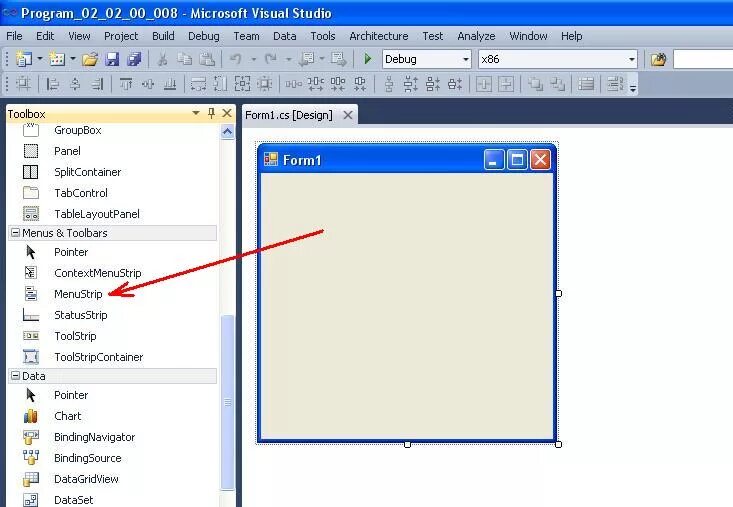Click the Make Same Width icon
Viewport: 733px width, 507px height.
(198, 85)
